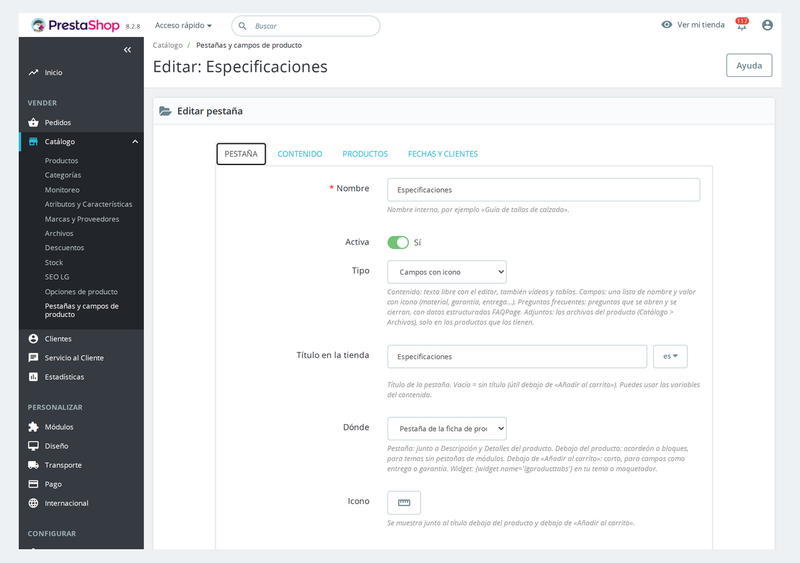Click the Catálogo store icon
This screenshot has width=800, height=563.
point(33,141)
